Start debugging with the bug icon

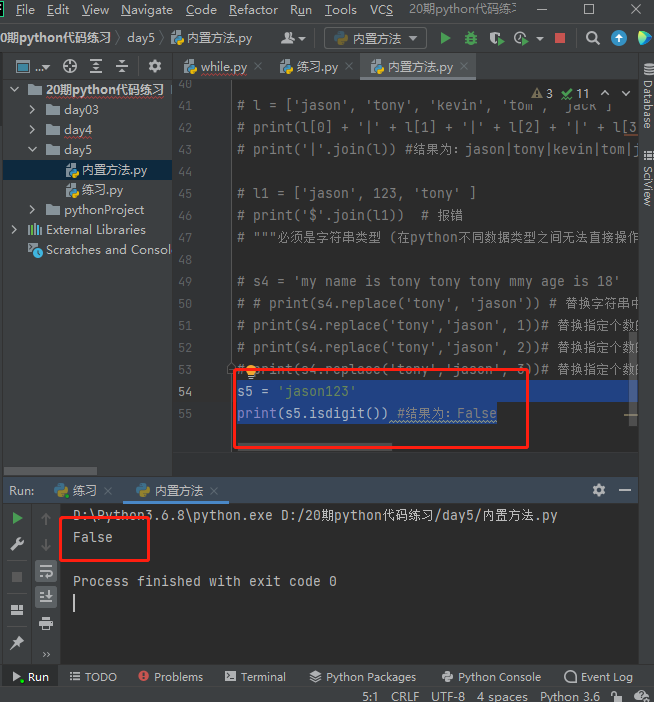tap(470, 39)
